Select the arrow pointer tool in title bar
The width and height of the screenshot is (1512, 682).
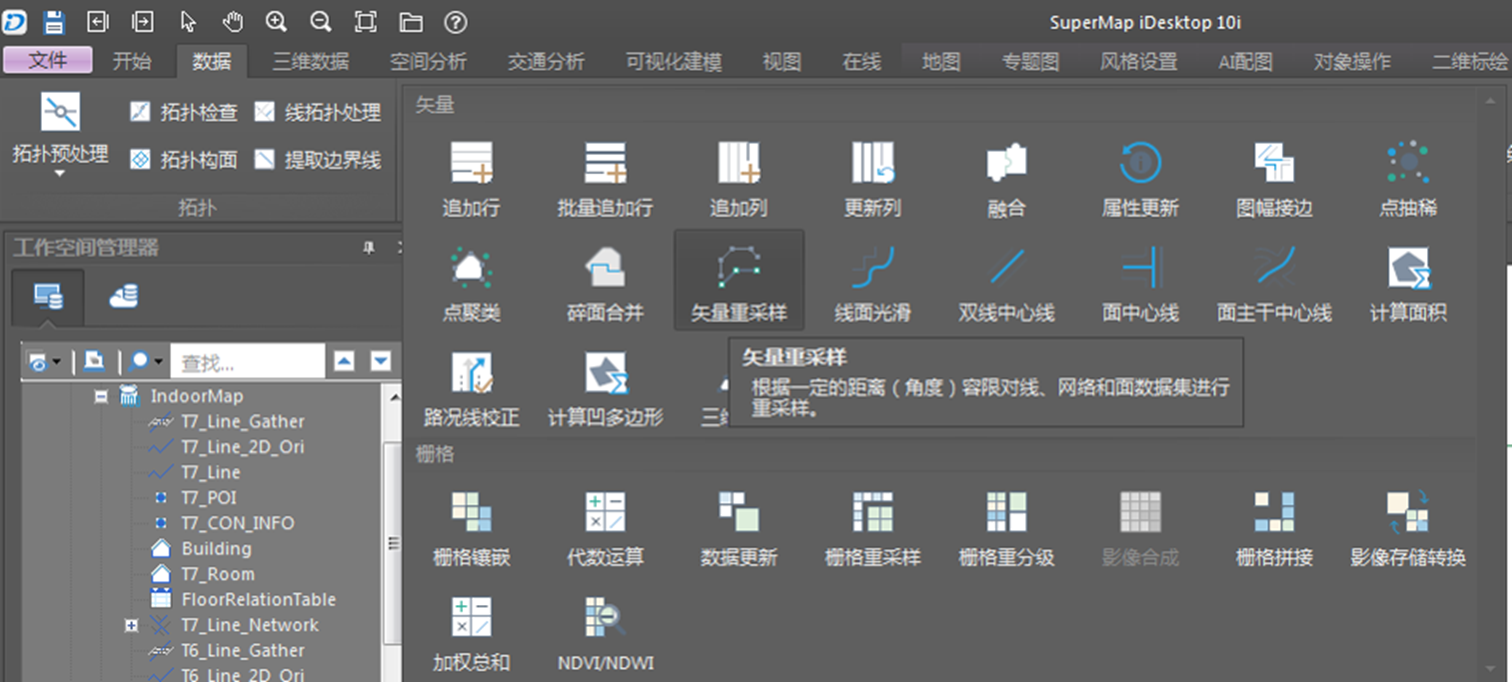tap(188, 21)
